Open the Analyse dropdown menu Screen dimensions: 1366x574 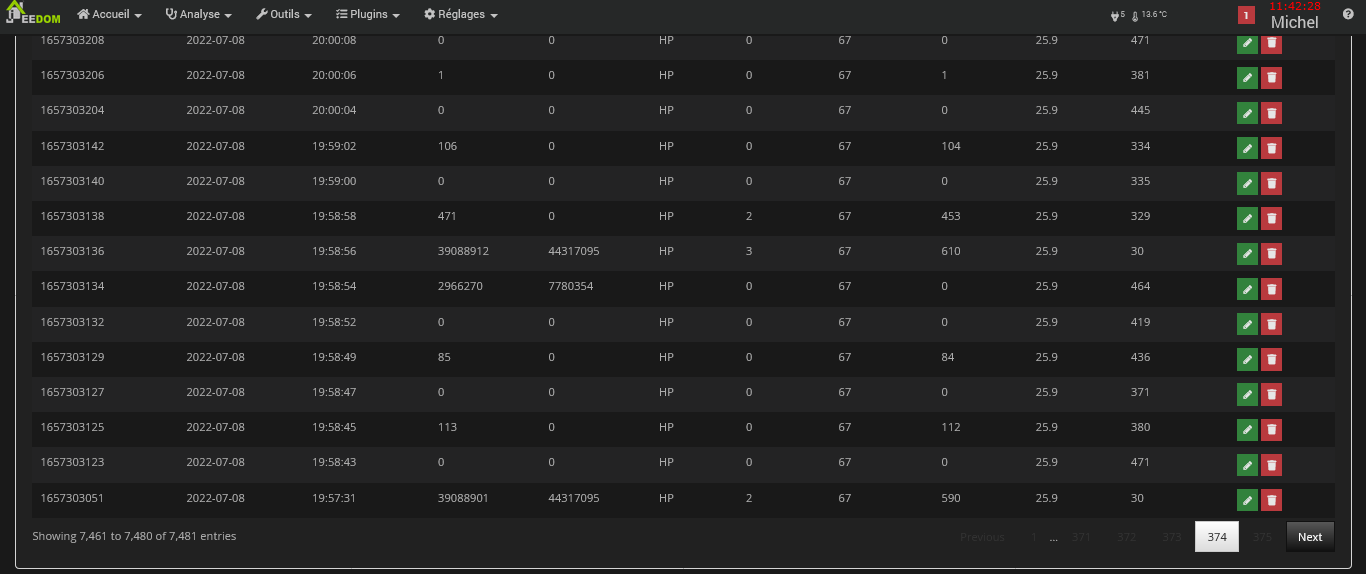pos(199,15)
